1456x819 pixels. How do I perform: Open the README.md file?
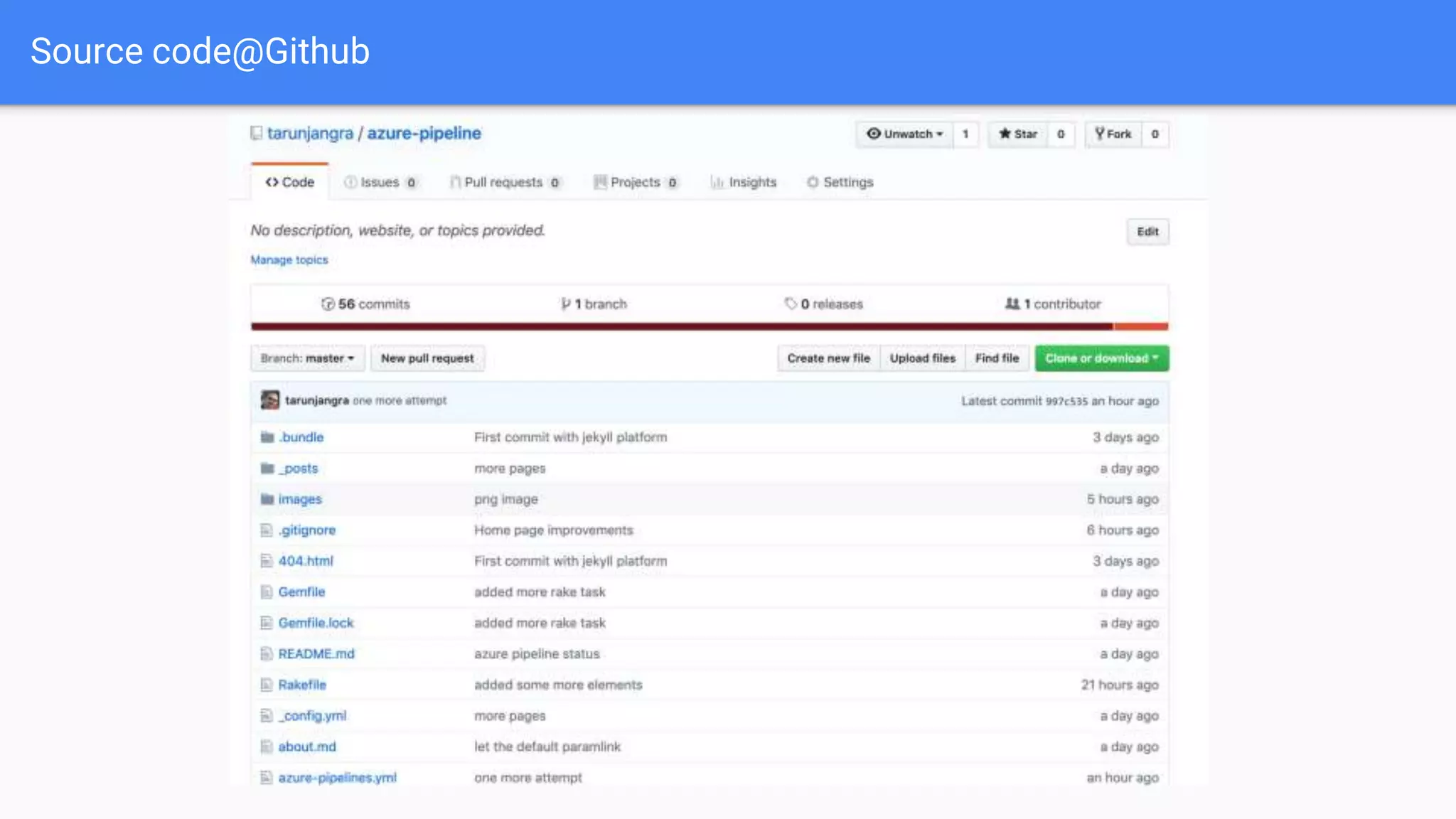pyautogui.click(x=316, y=654)
